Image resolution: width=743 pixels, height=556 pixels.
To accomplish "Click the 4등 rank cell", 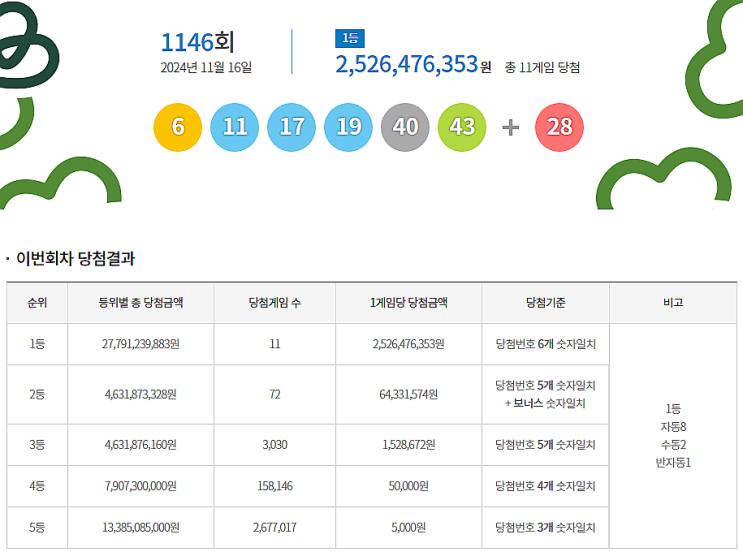I will (37, 486).
